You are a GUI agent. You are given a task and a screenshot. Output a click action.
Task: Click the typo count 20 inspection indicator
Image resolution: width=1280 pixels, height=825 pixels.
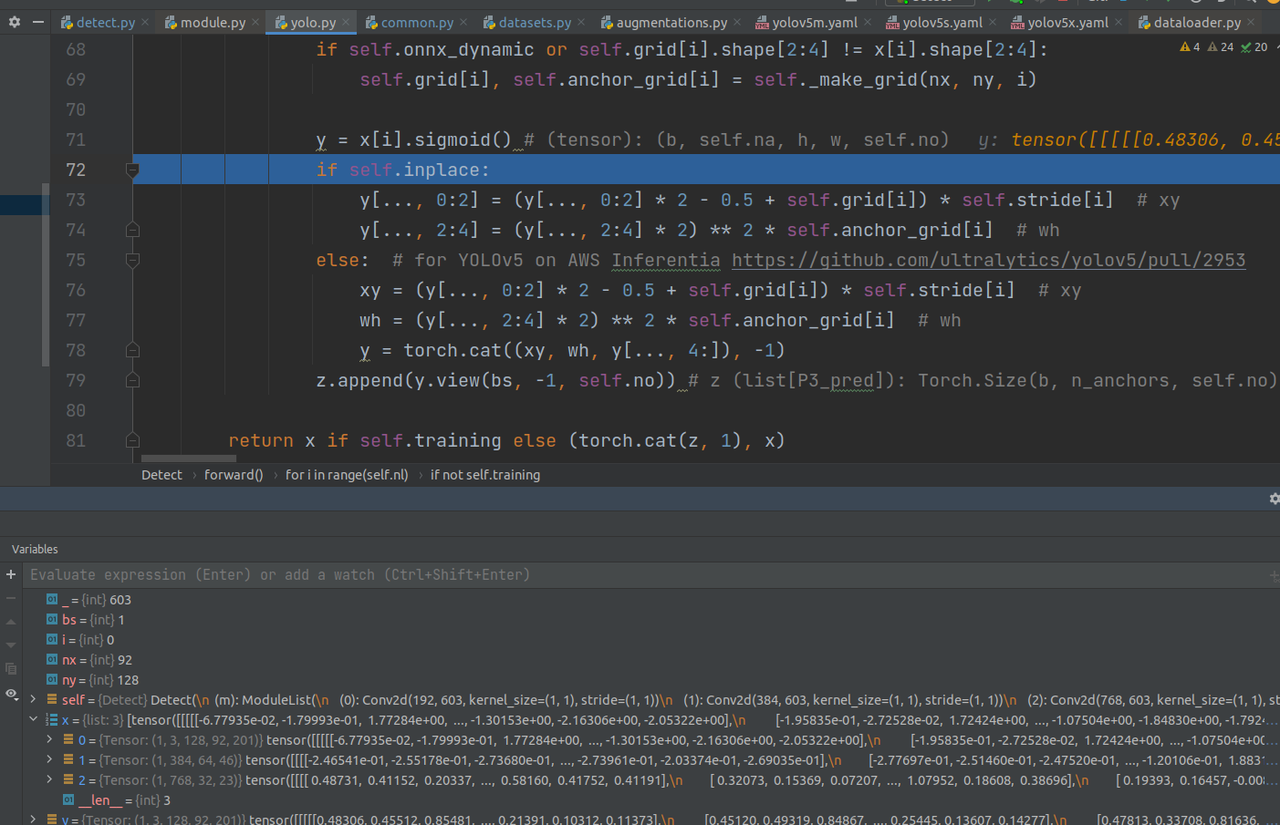pos(1254,47)
